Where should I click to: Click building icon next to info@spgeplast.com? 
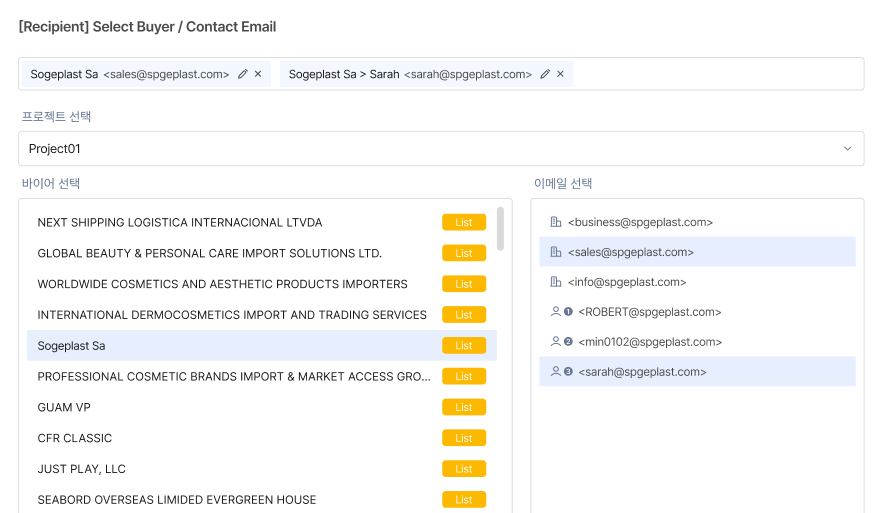[x=556, y=282]
